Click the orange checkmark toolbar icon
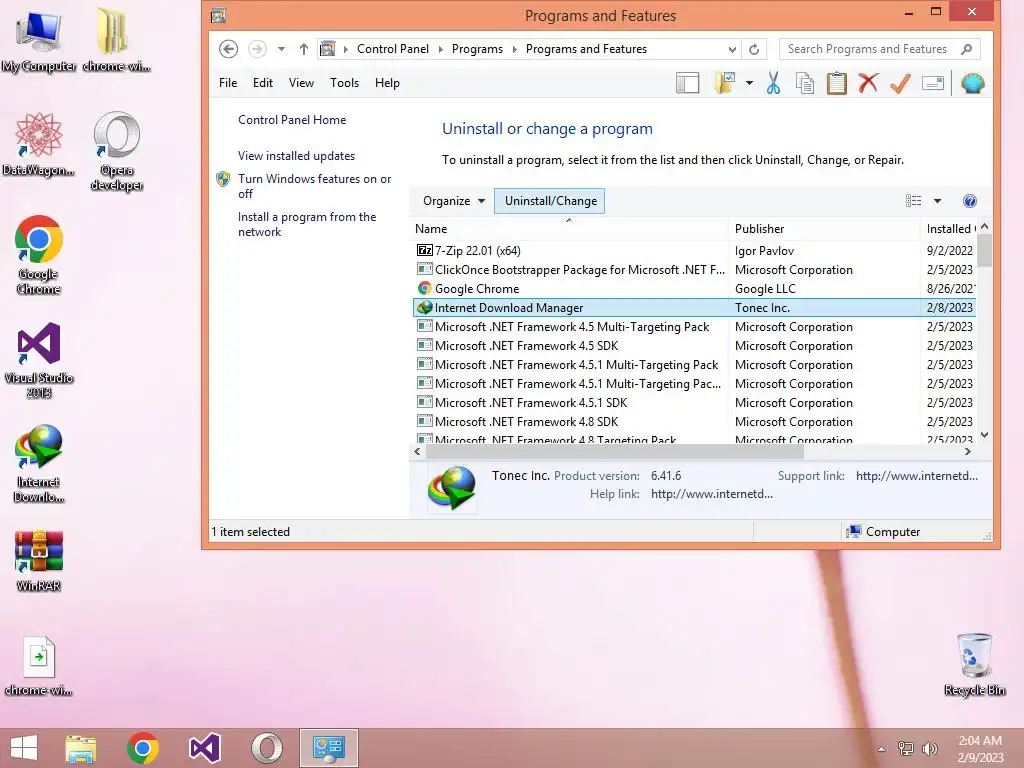 (x=900, y=84)
